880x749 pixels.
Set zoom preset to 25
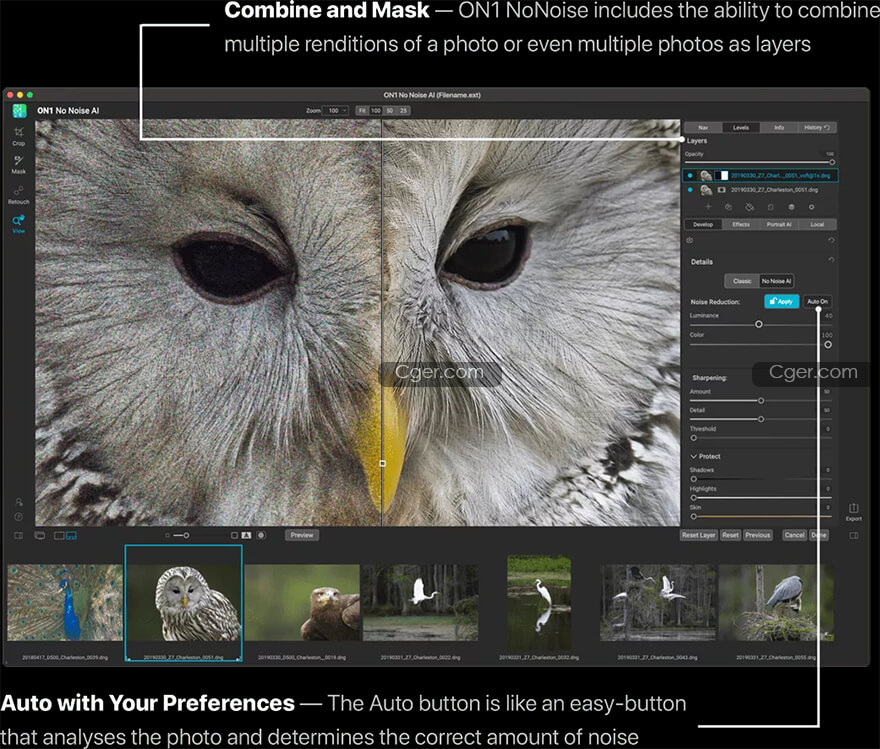403,111
